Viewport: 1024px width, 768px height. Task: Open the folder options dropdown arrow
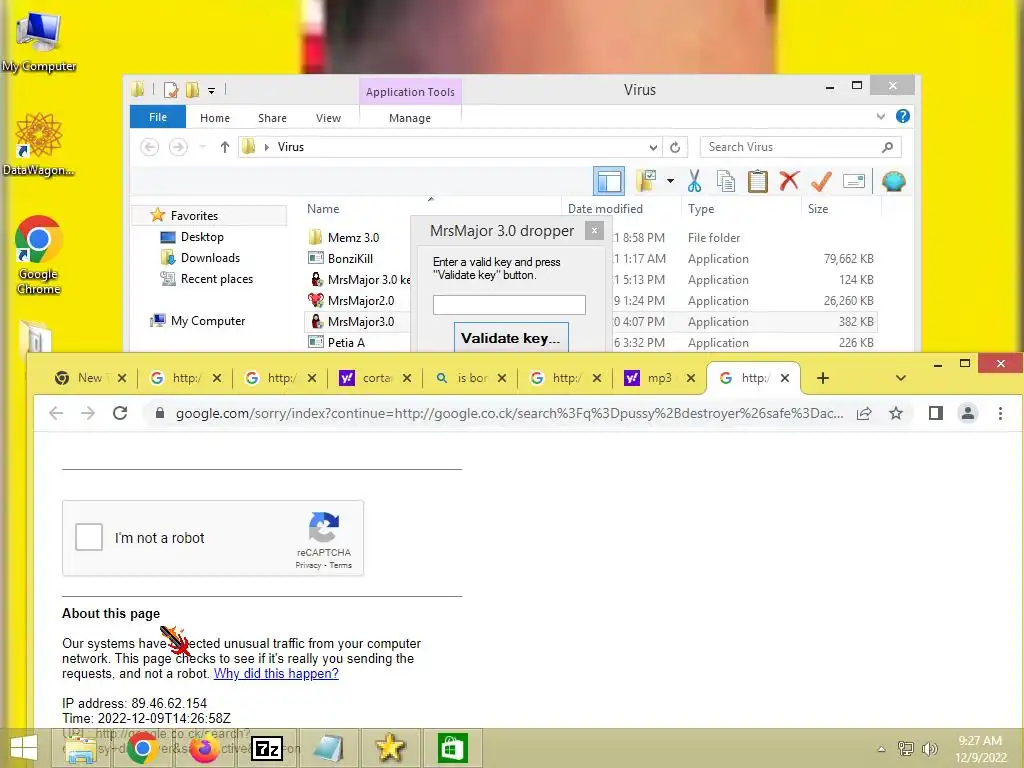[670, 181]
